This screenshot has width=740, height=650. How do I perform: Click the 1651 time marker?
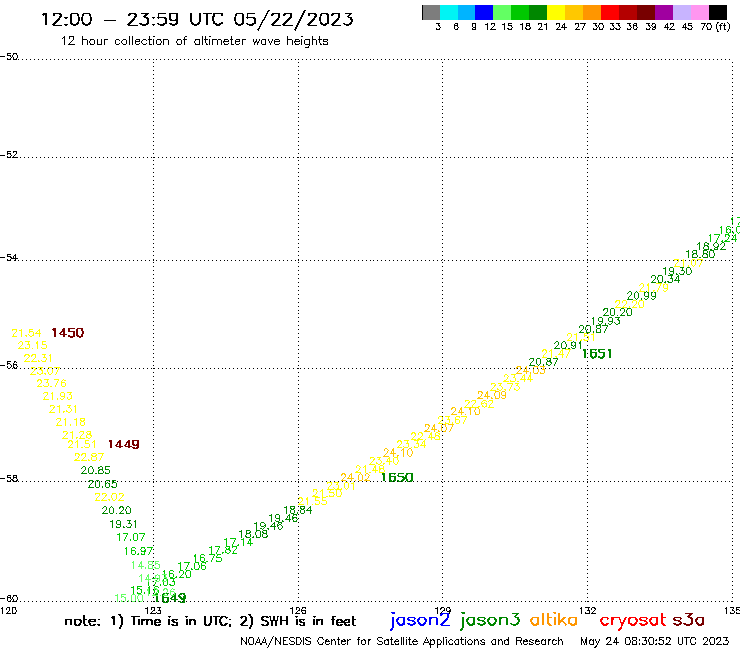tap(597, 354)
